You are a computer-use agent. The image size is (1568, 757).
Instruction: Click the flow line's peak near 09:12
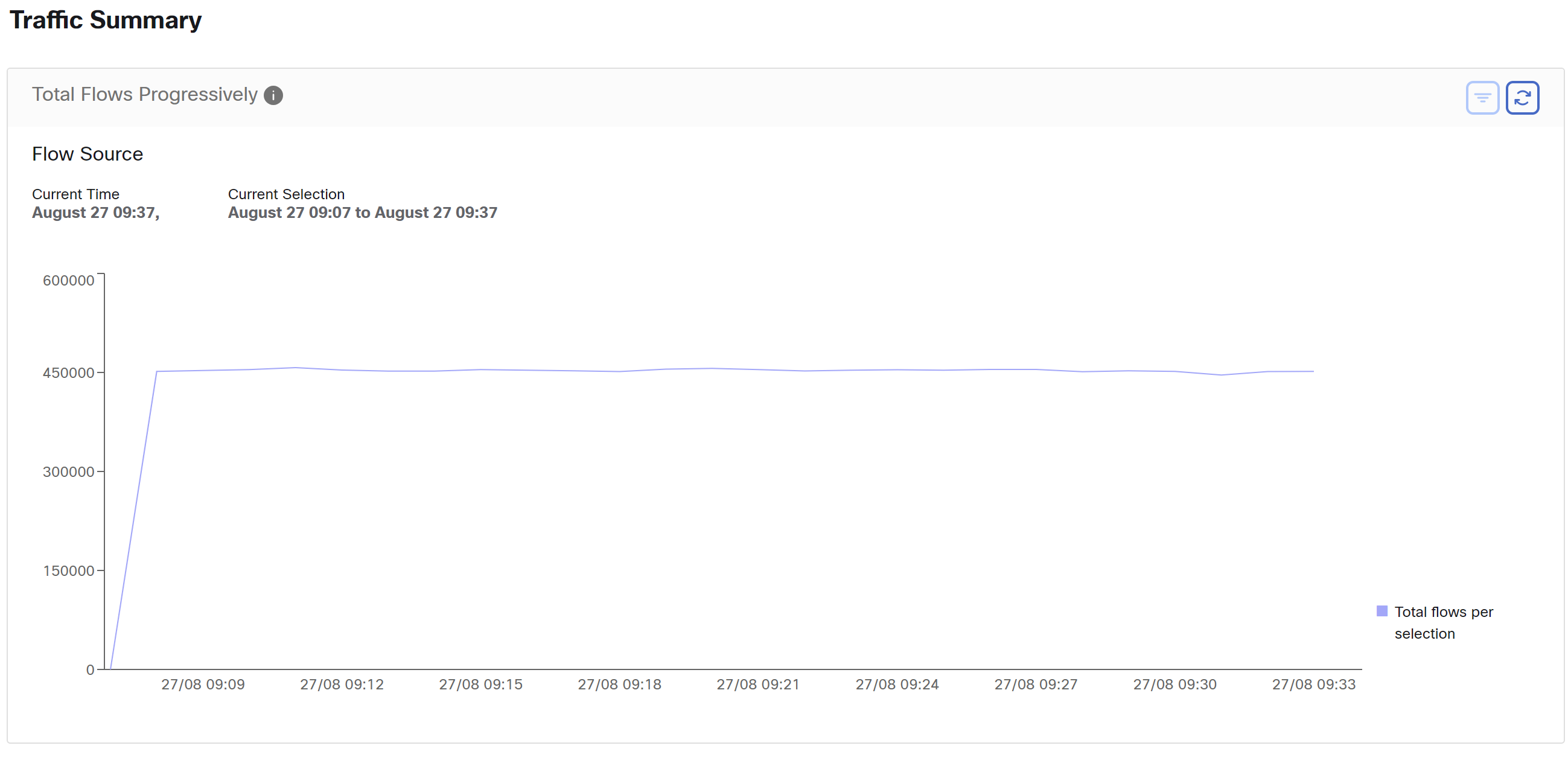(295, 368)
